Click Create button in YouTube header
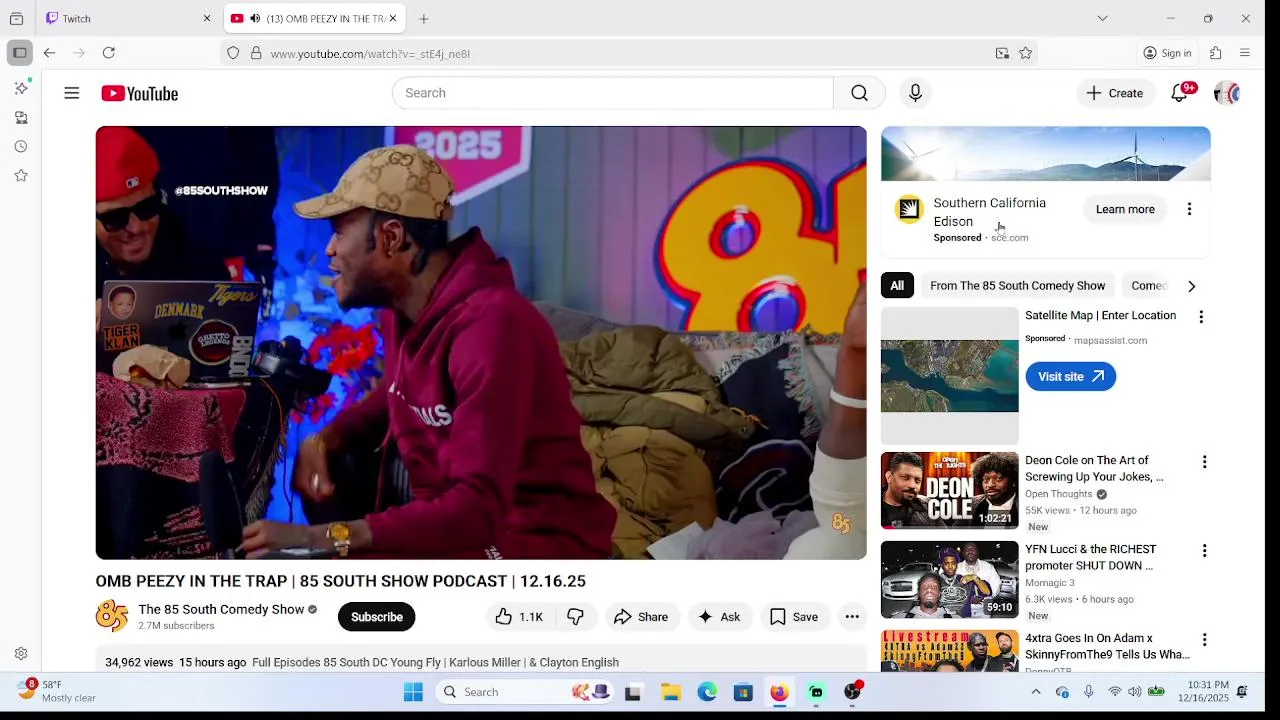 1115,93
